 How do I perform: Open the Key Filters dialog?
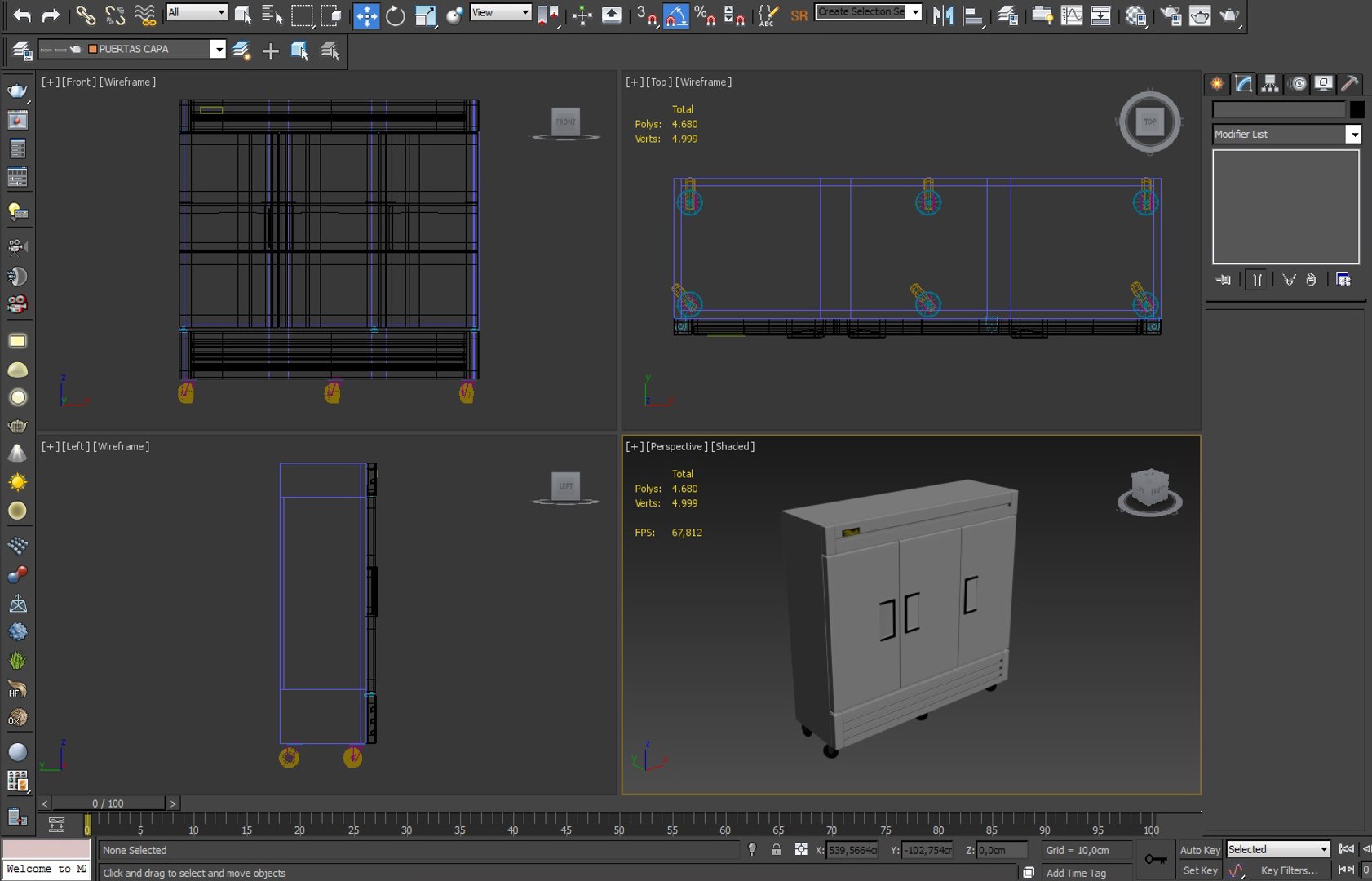pos(1290,870)
